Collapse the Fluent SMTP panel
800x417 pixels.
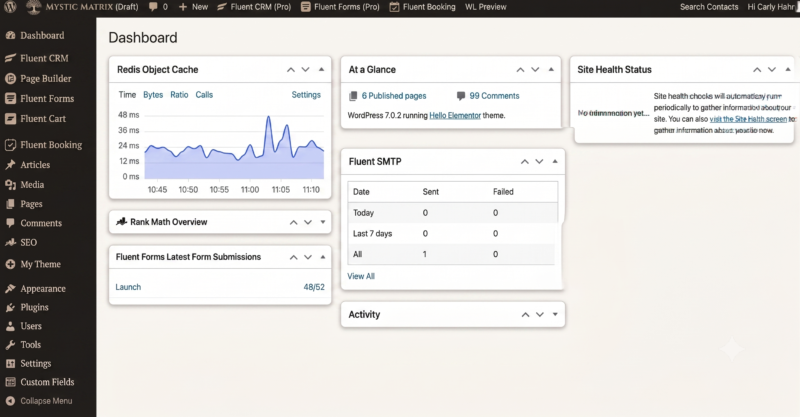pyautogui.click(x=555, y=161)
